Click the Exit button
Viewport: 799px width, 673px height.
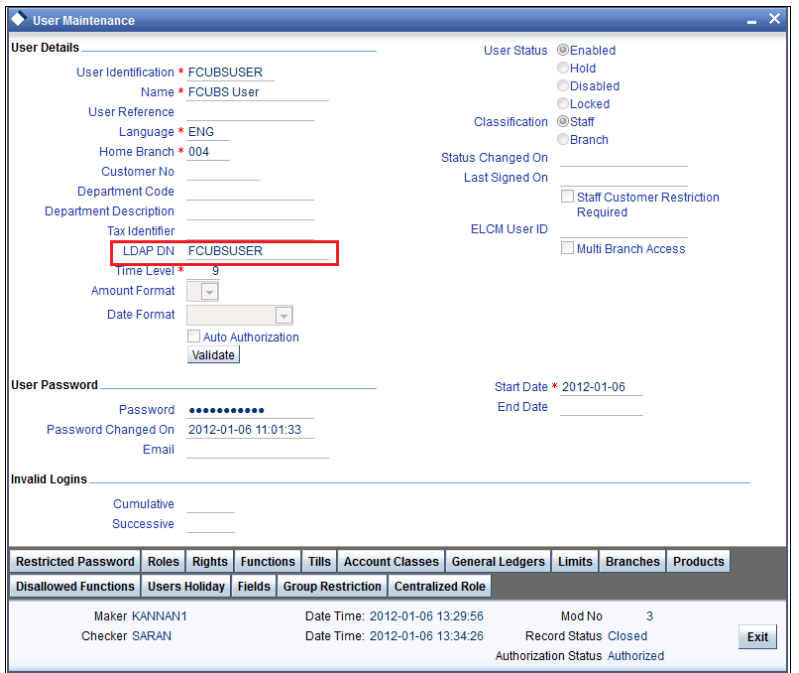coord(757,637)
